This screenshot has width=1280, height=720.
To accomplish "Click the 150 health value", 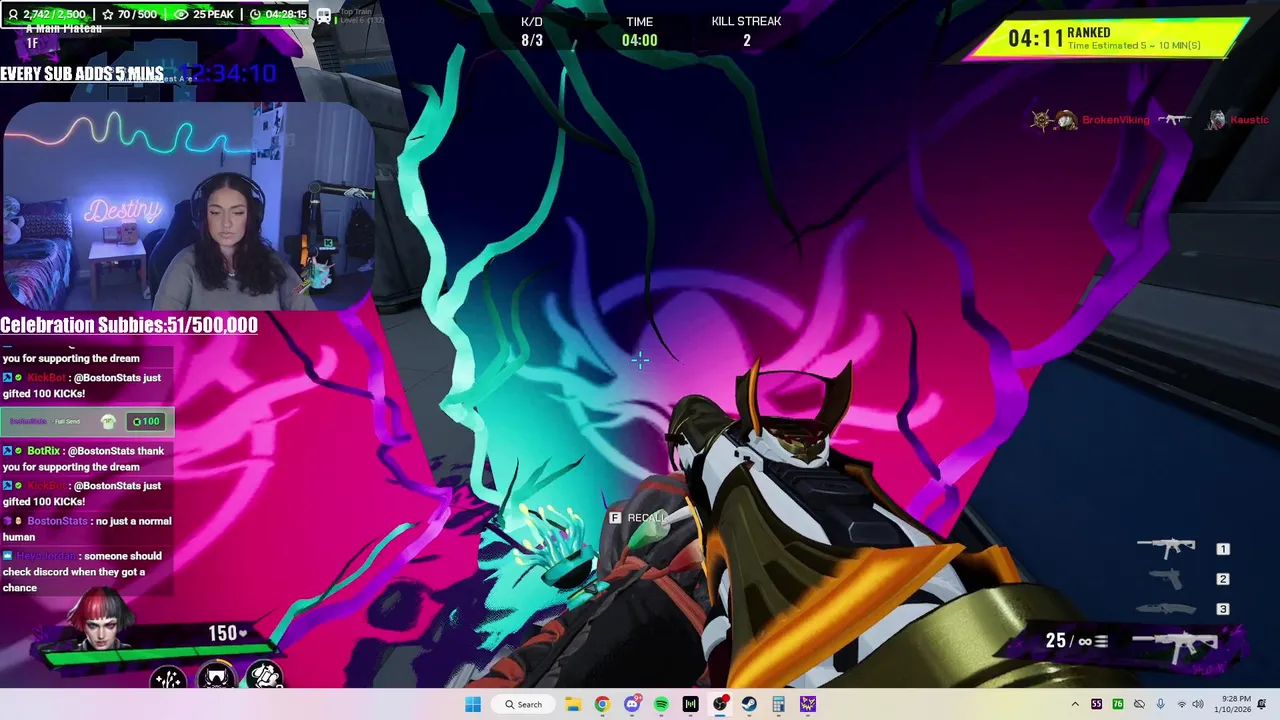I will pos(222,633).
